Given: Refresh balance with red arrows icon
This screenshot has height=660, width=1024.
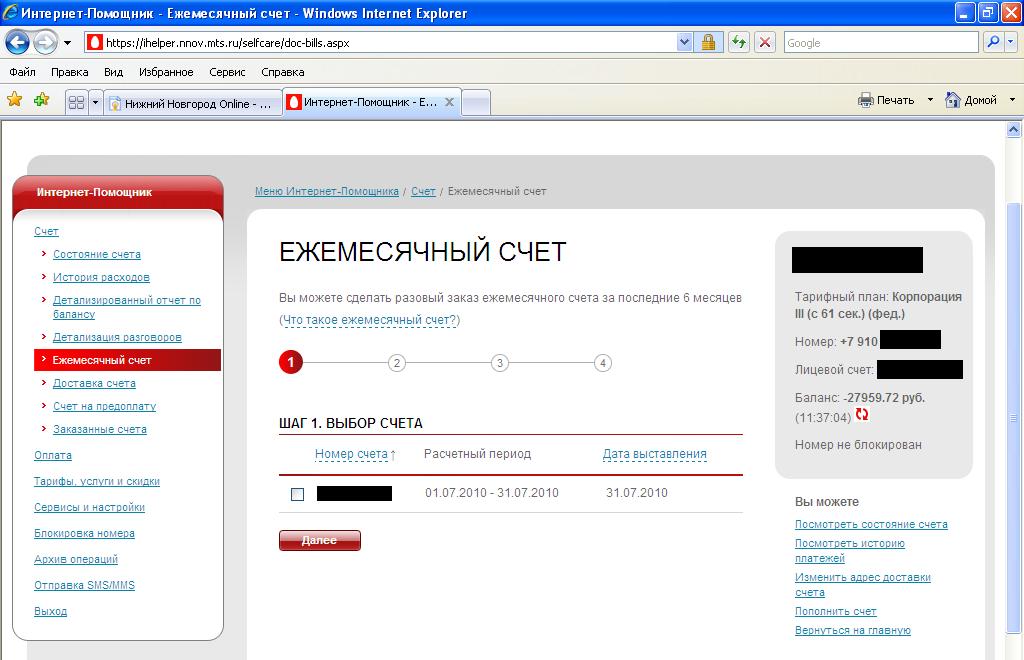Looking at the screenshot, I should (x=862, y=414).
